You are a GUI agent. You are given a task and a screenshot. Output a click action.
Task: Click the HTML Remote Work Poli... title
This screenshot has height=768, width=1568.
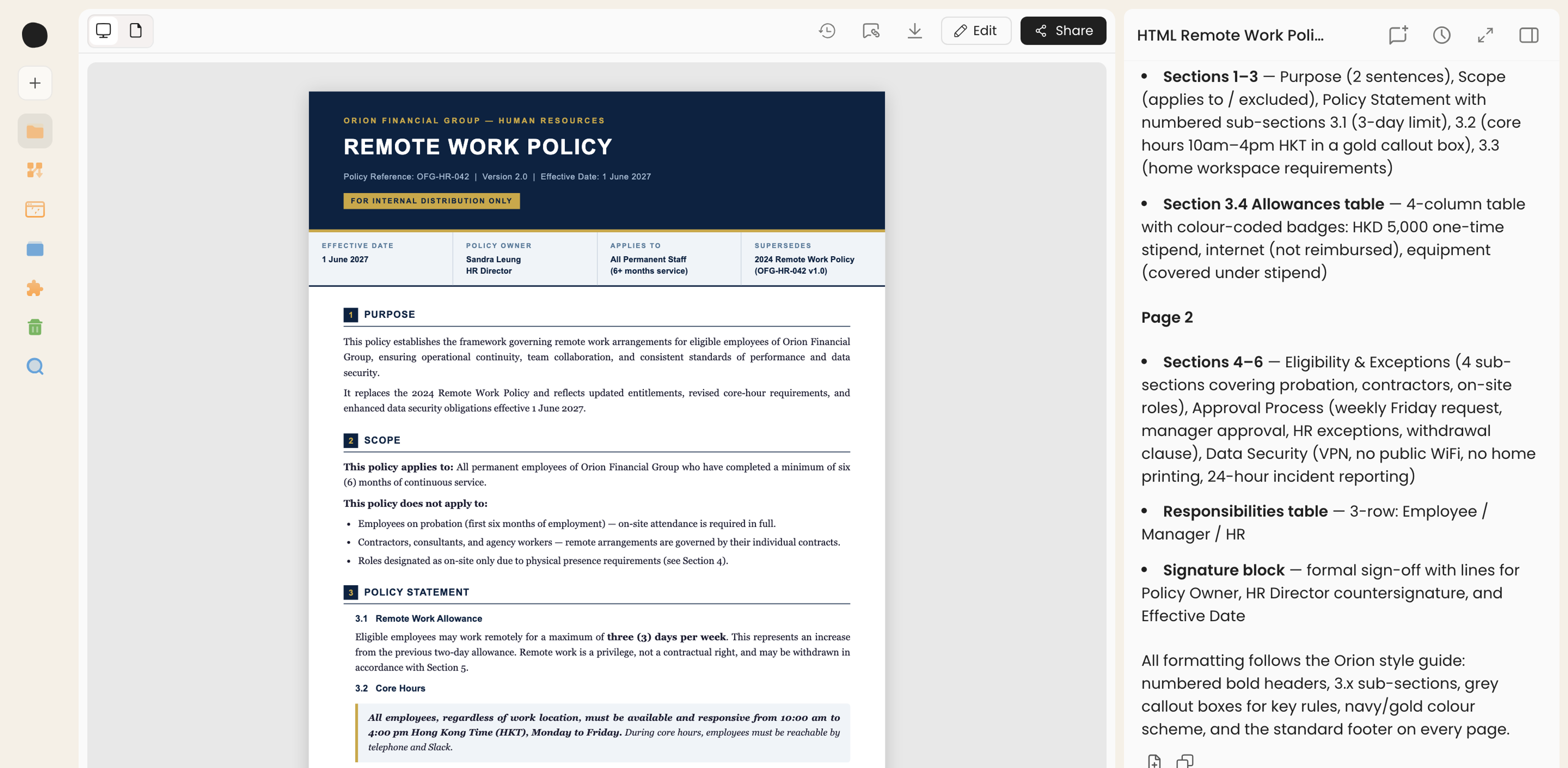[1230, 35]
